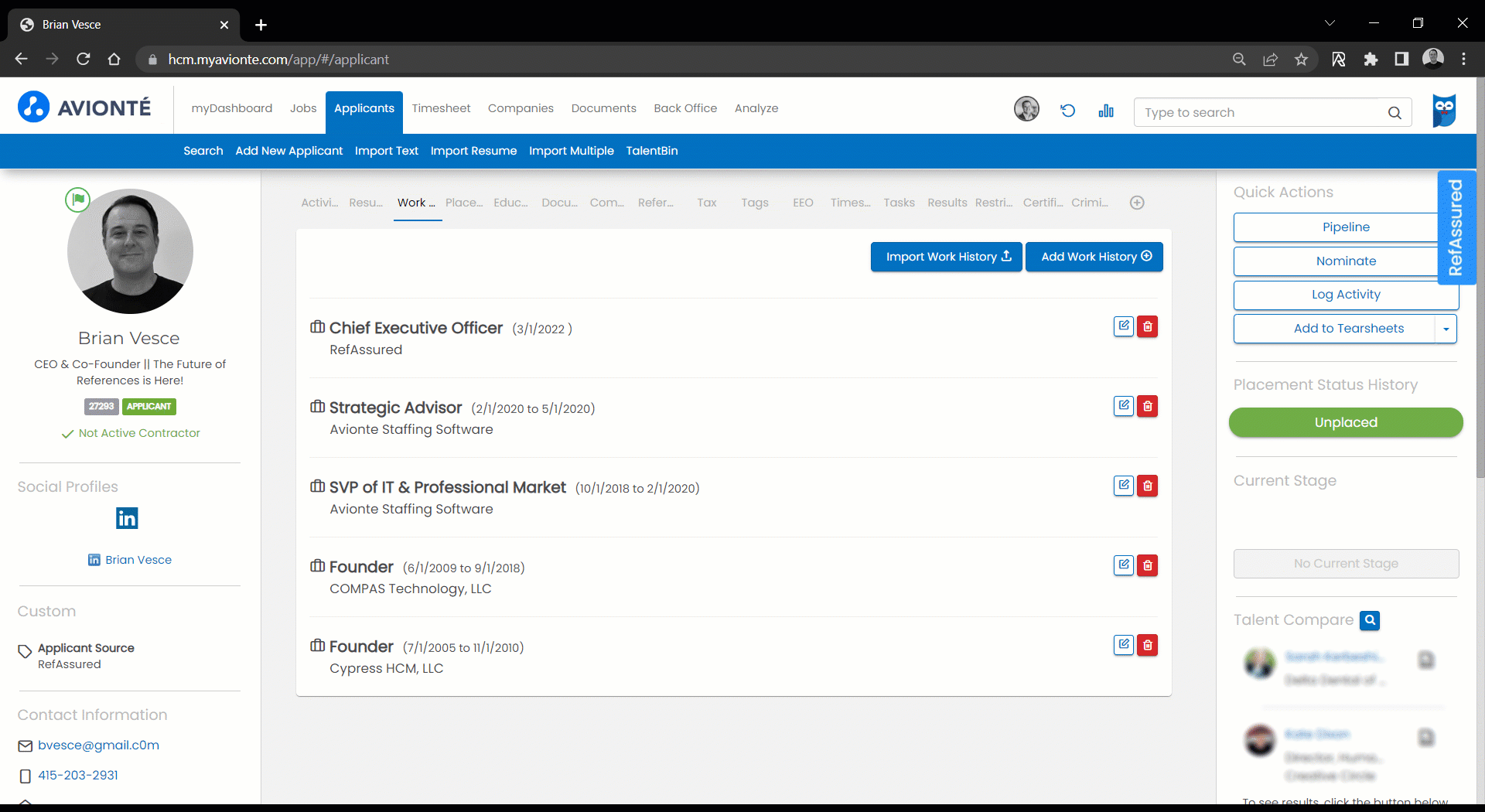
Task: Edit the Chief Executive Officer work entry
Action: [x=1123, y=326]
